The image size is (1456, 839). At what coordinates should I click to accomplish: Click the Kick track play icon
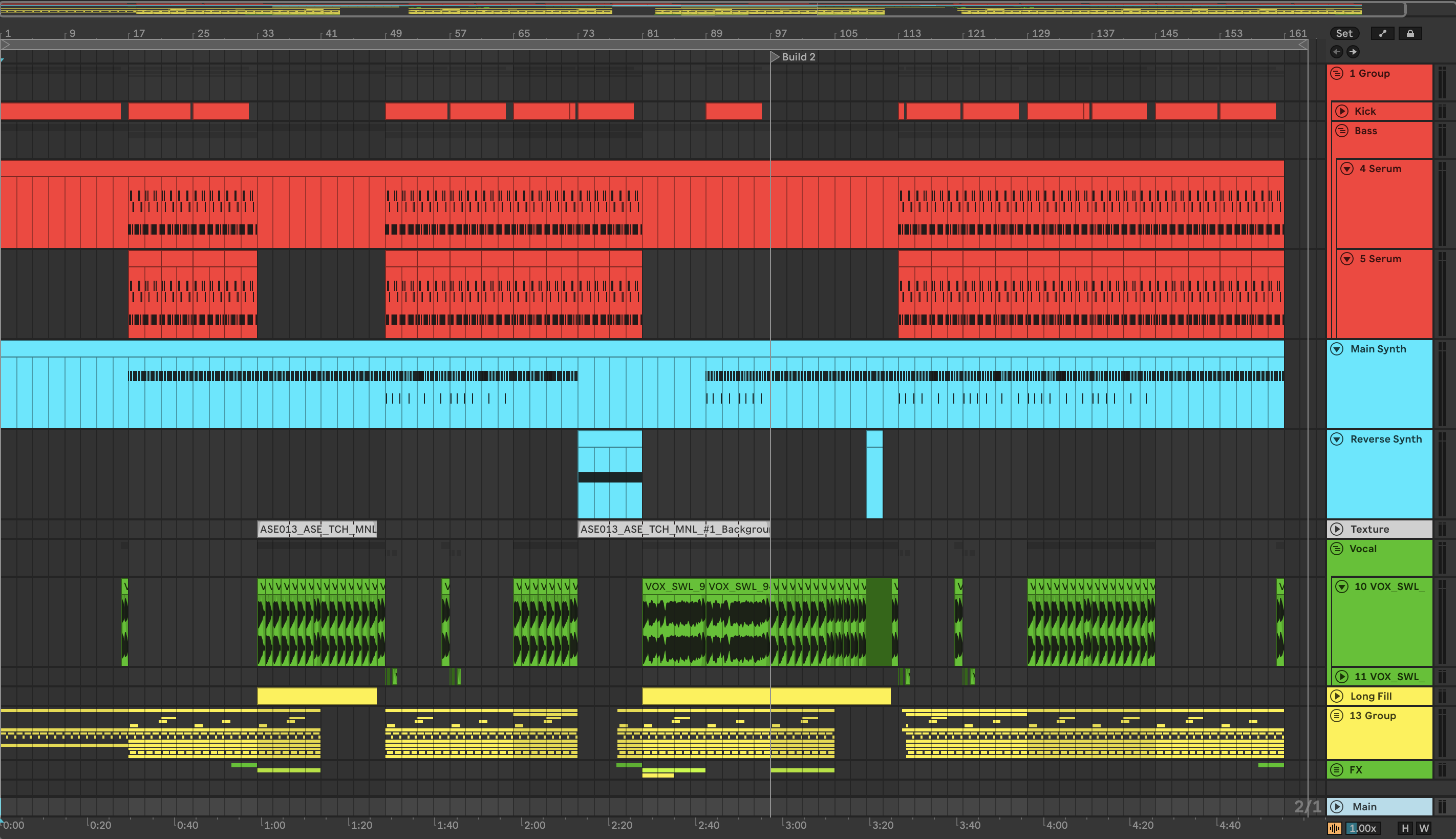pyautogui.click(x=1342, y=111)
